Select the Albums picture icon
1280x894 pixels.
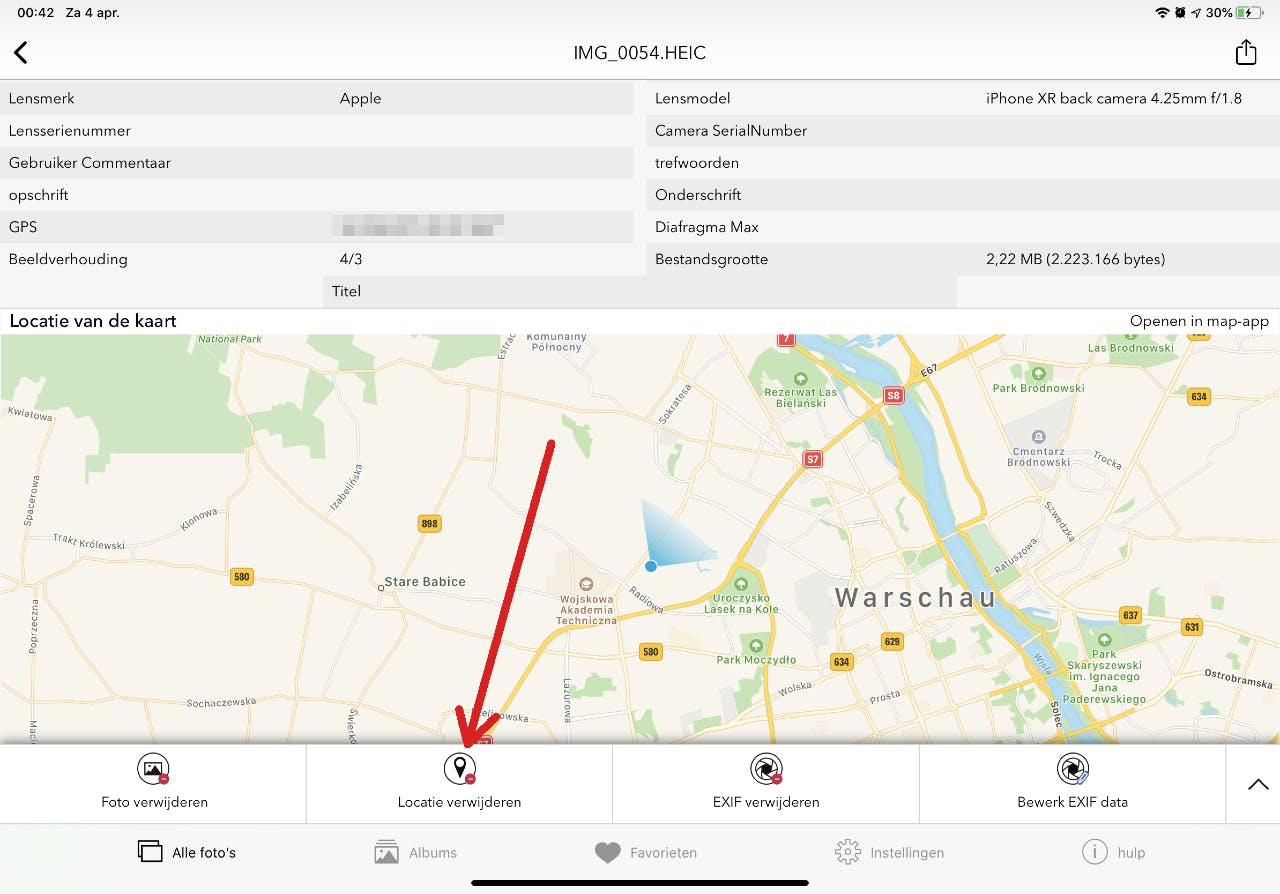pyautogui.click(x=386, y=852)
